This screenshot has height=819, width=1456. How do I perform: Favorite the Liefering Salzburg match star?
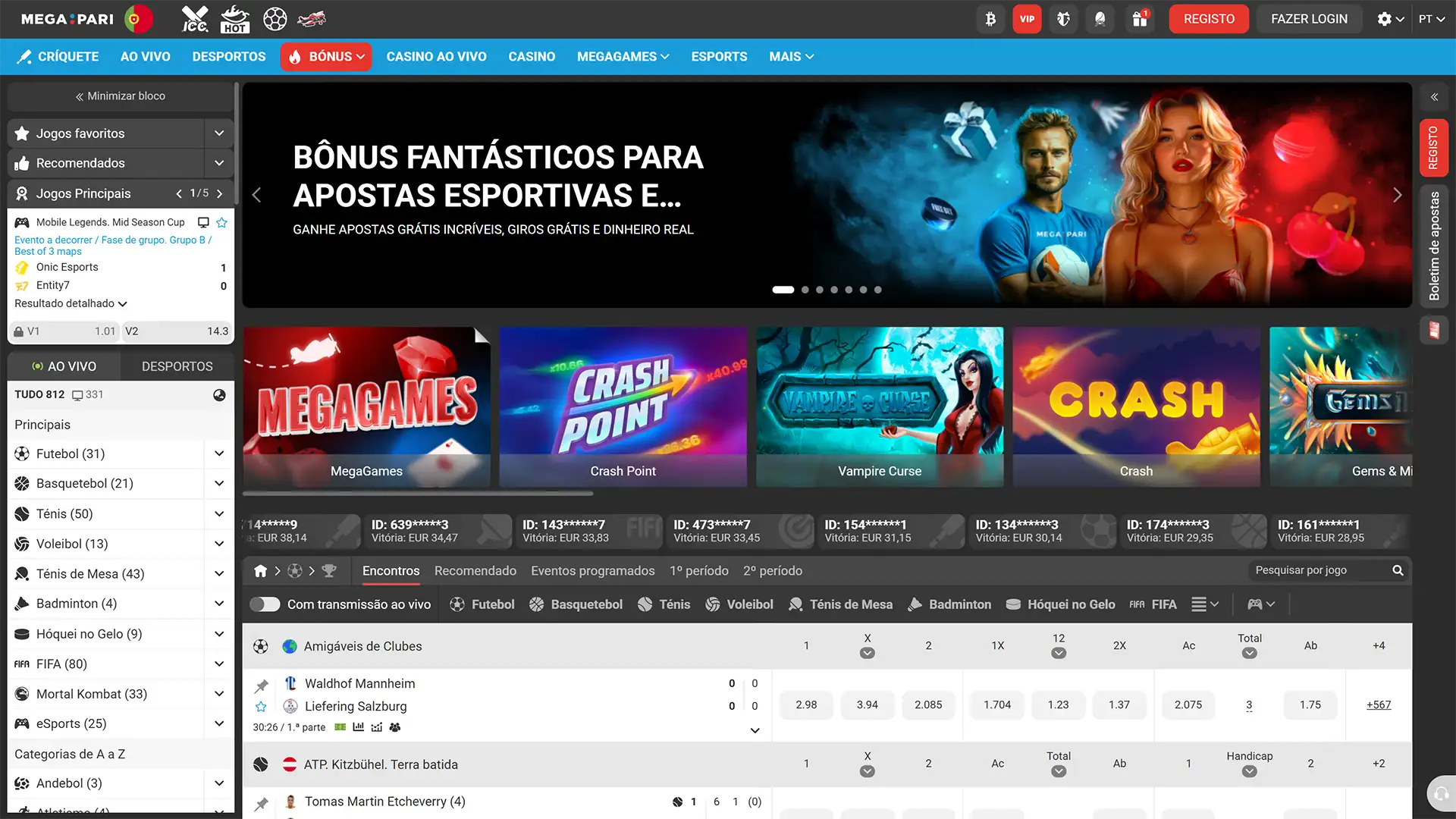[261, 707]
